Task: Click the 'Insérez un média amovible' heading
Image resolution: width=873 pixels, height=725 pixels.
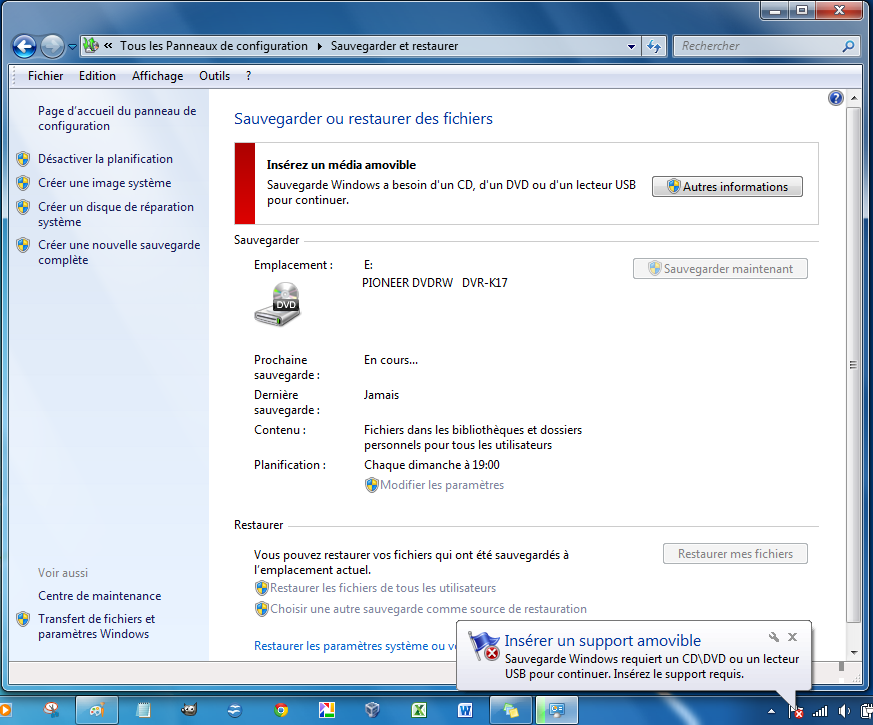Action: coord(341,165)
